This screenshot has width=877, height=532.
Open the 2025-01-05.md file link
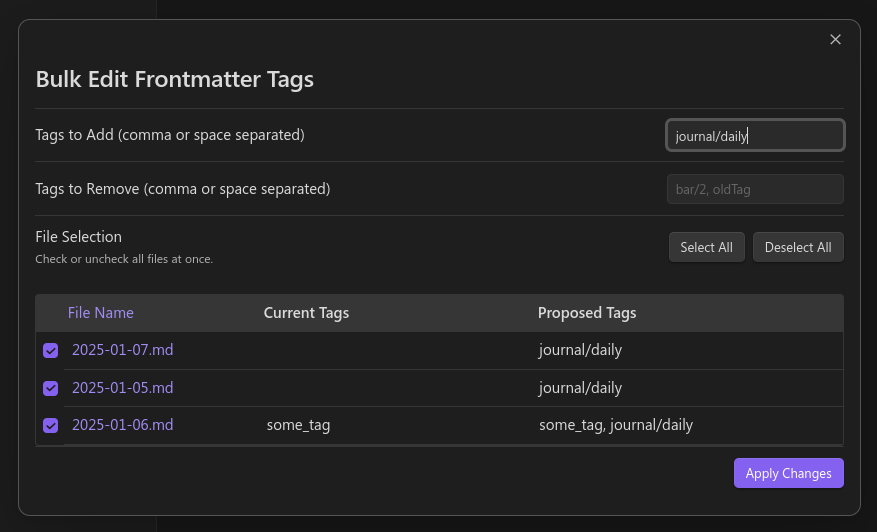point(122,387)
